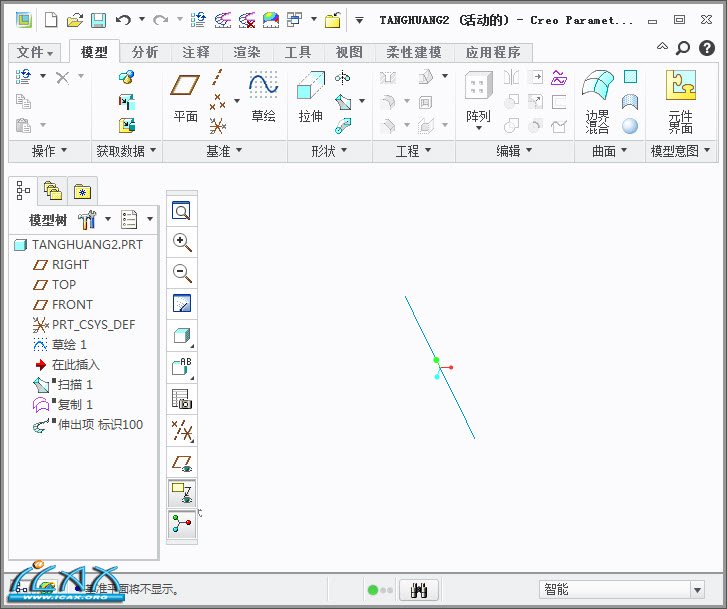Switch to the 分析 (Analysis) tab
727x609 pixels.
coord(145,52)
